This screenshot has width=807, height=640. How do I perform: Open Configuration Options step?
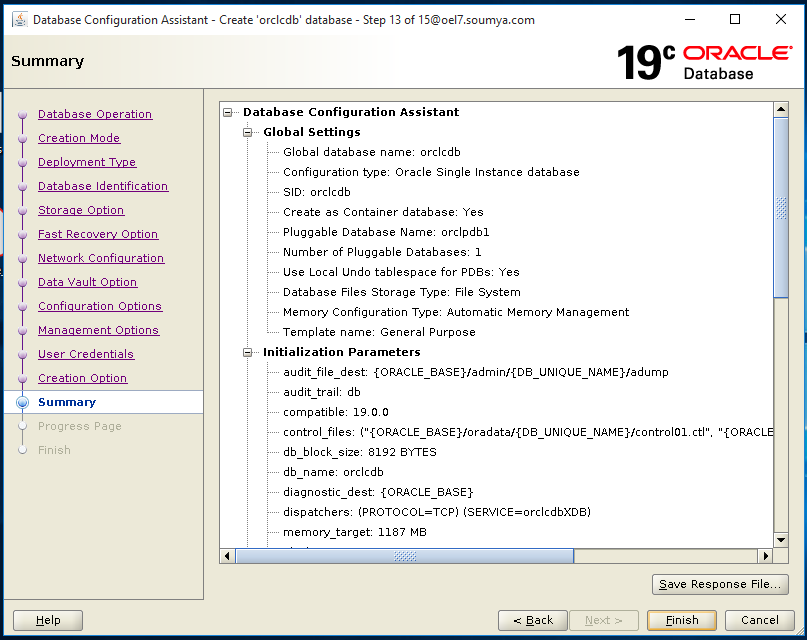click(100, 306)
